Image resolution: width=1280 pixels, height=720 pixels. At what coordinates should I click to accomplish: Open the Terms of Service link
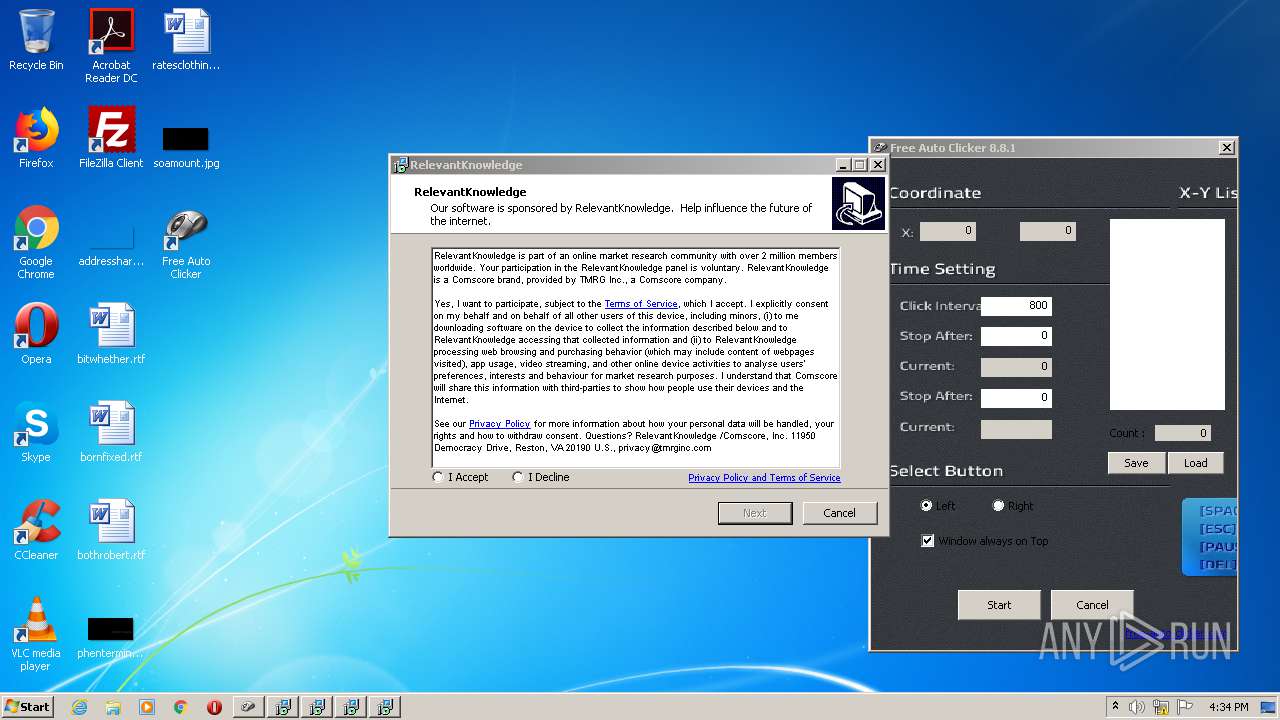coord(641,304)
